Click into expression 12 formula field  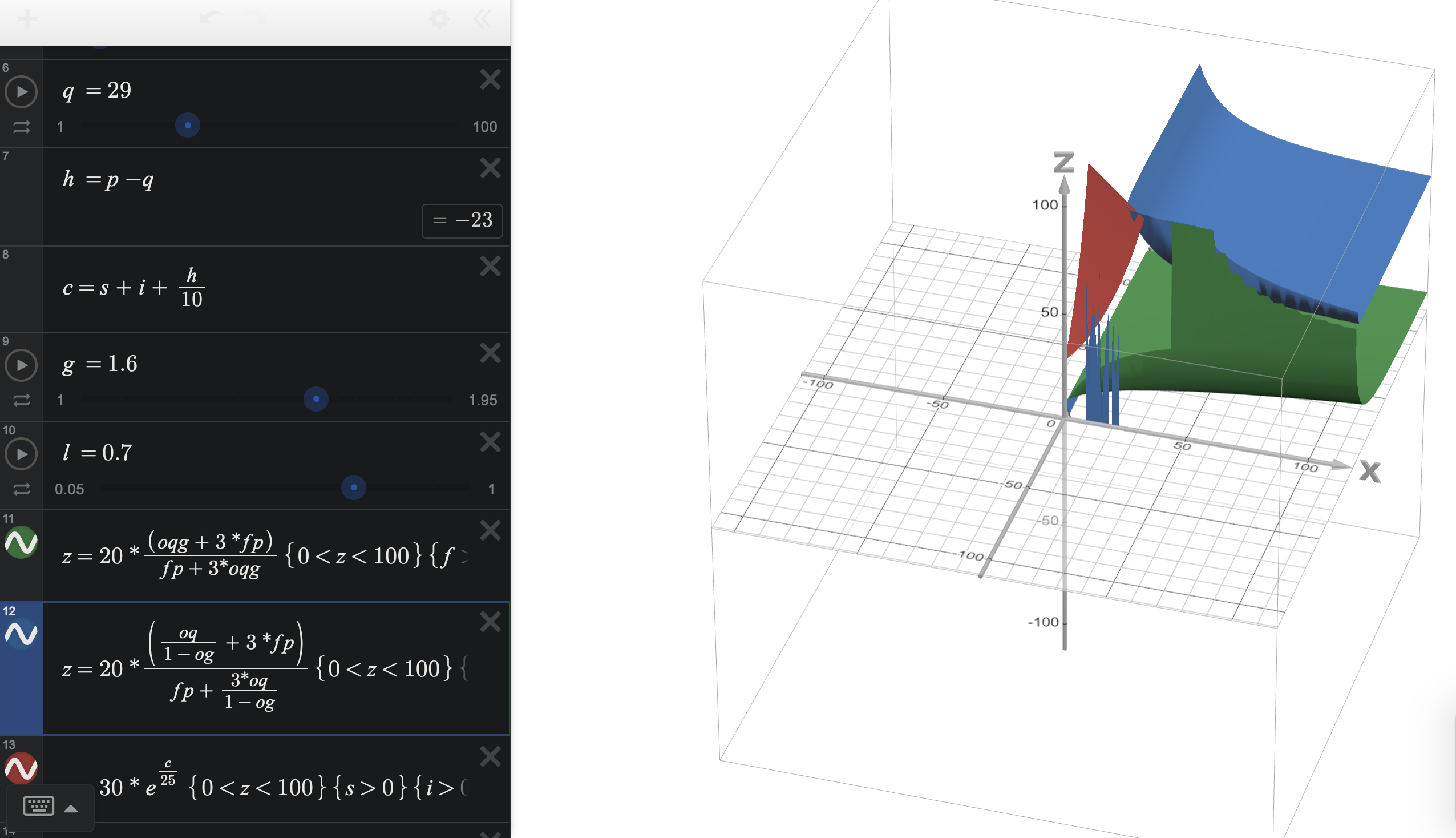coord(265,668)
